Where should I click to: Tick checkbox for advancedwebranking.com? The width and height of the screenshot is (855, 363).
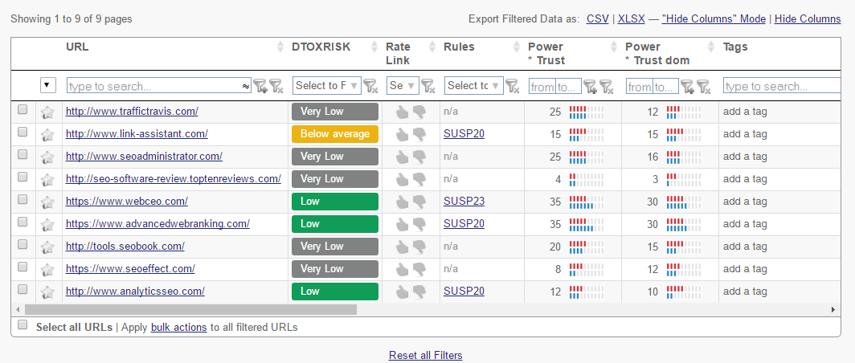[x=22, y=222]
